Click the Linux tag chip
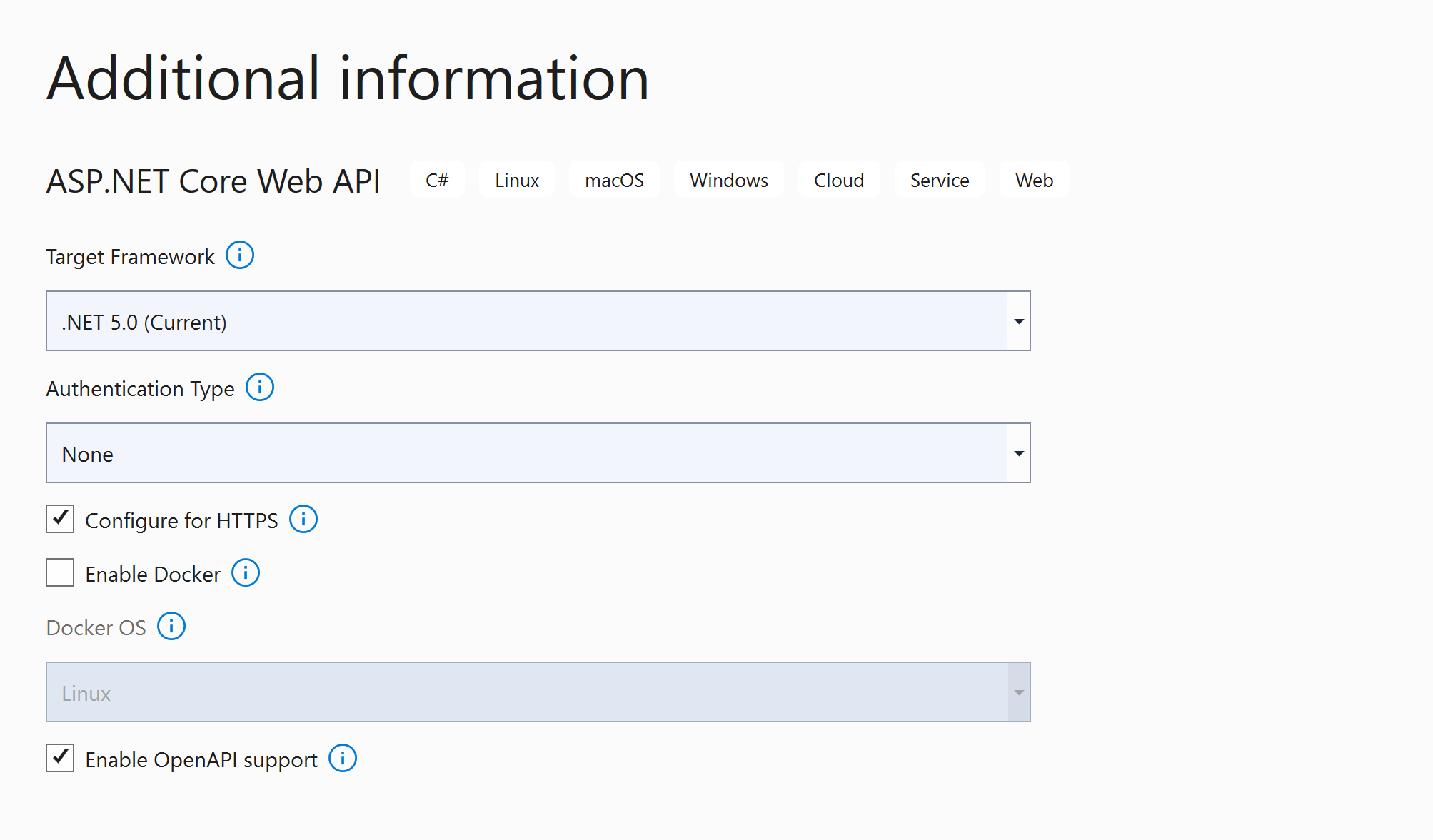This screenshot has width=1433, height=840. coord(517,180)
